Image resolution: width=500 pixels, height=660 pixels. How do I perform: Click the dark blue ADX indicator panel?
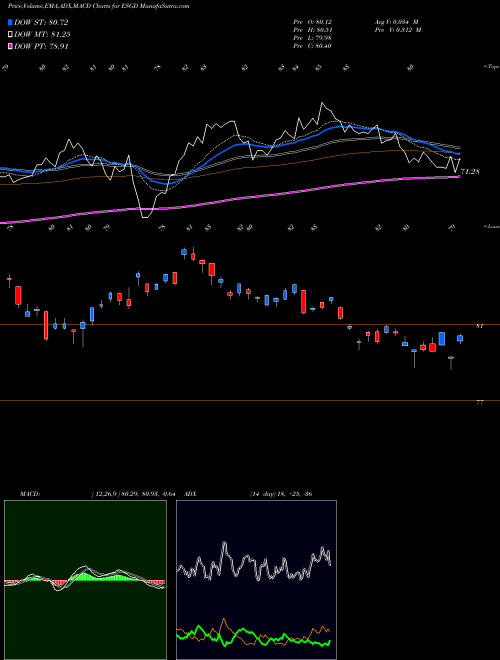coord(256,580)
